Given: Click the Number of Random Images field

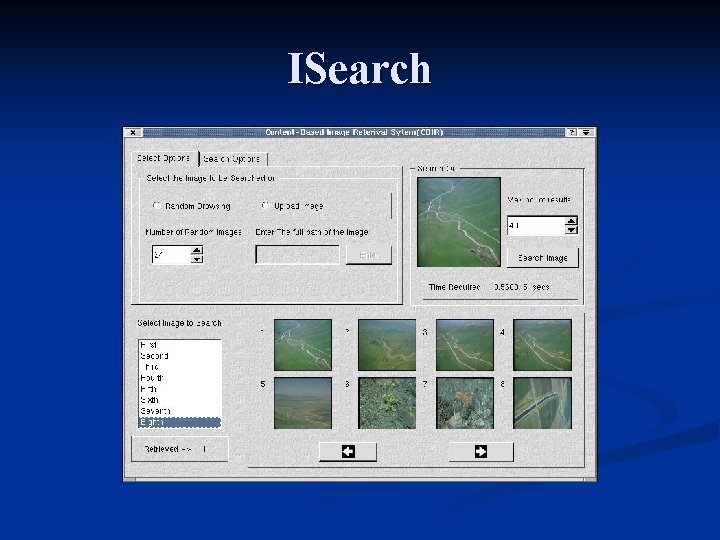Looking at the screenshot, I should click(171, 254).
